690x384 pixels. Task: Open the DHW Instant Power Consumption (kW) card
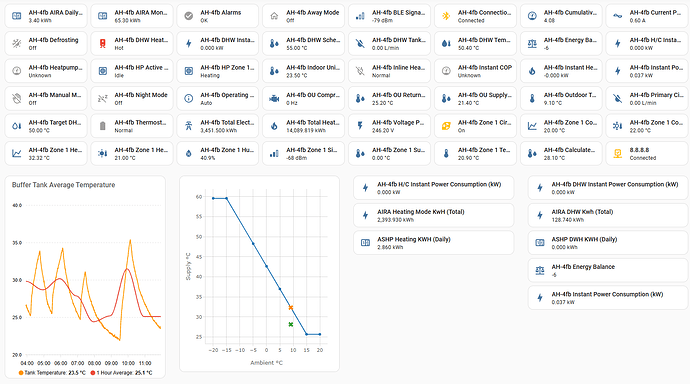pyautogui.click(x=608, y=188)
